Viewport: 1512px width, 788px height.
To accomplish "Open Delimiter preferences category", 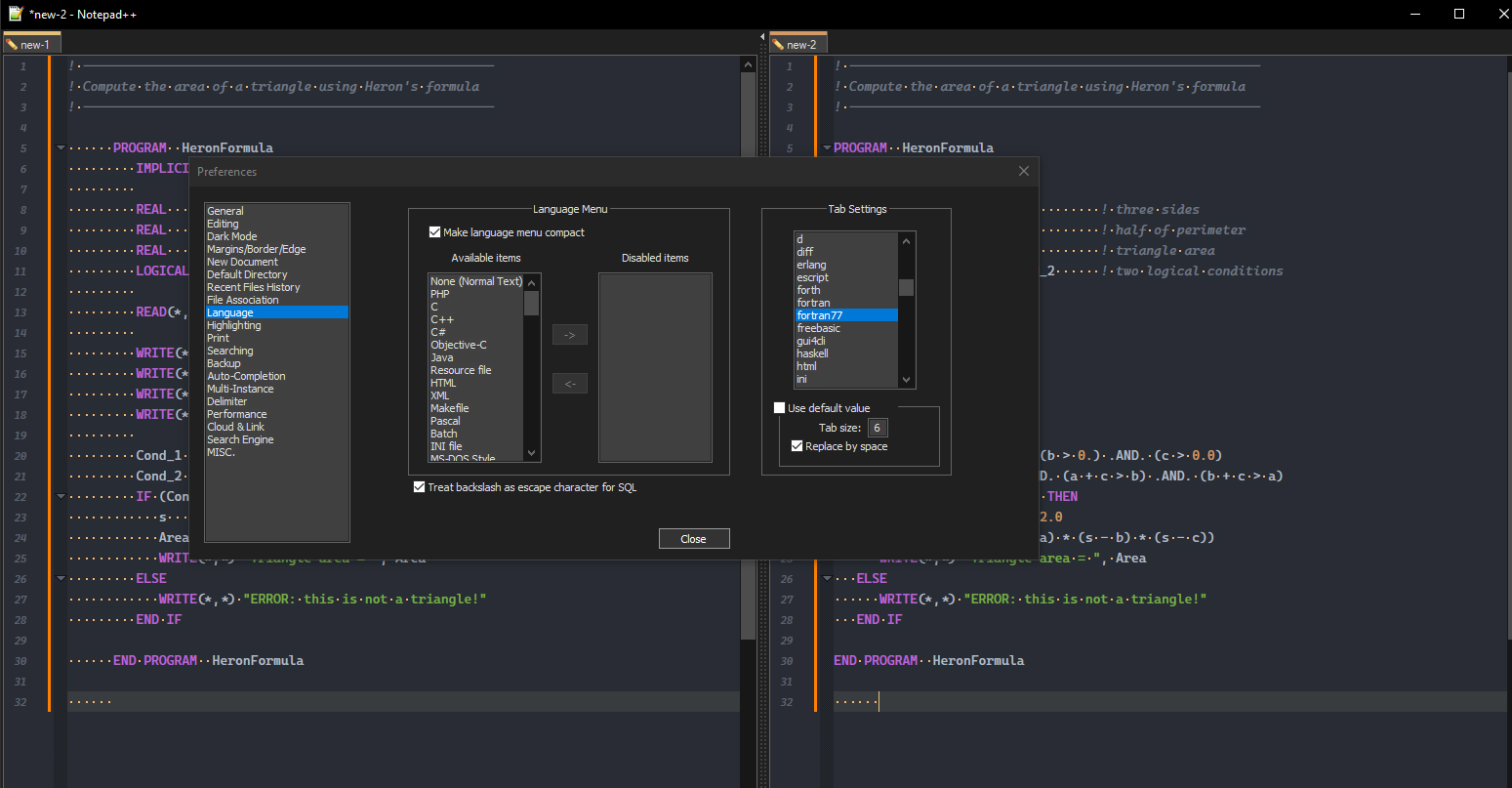I will (276, 401).
